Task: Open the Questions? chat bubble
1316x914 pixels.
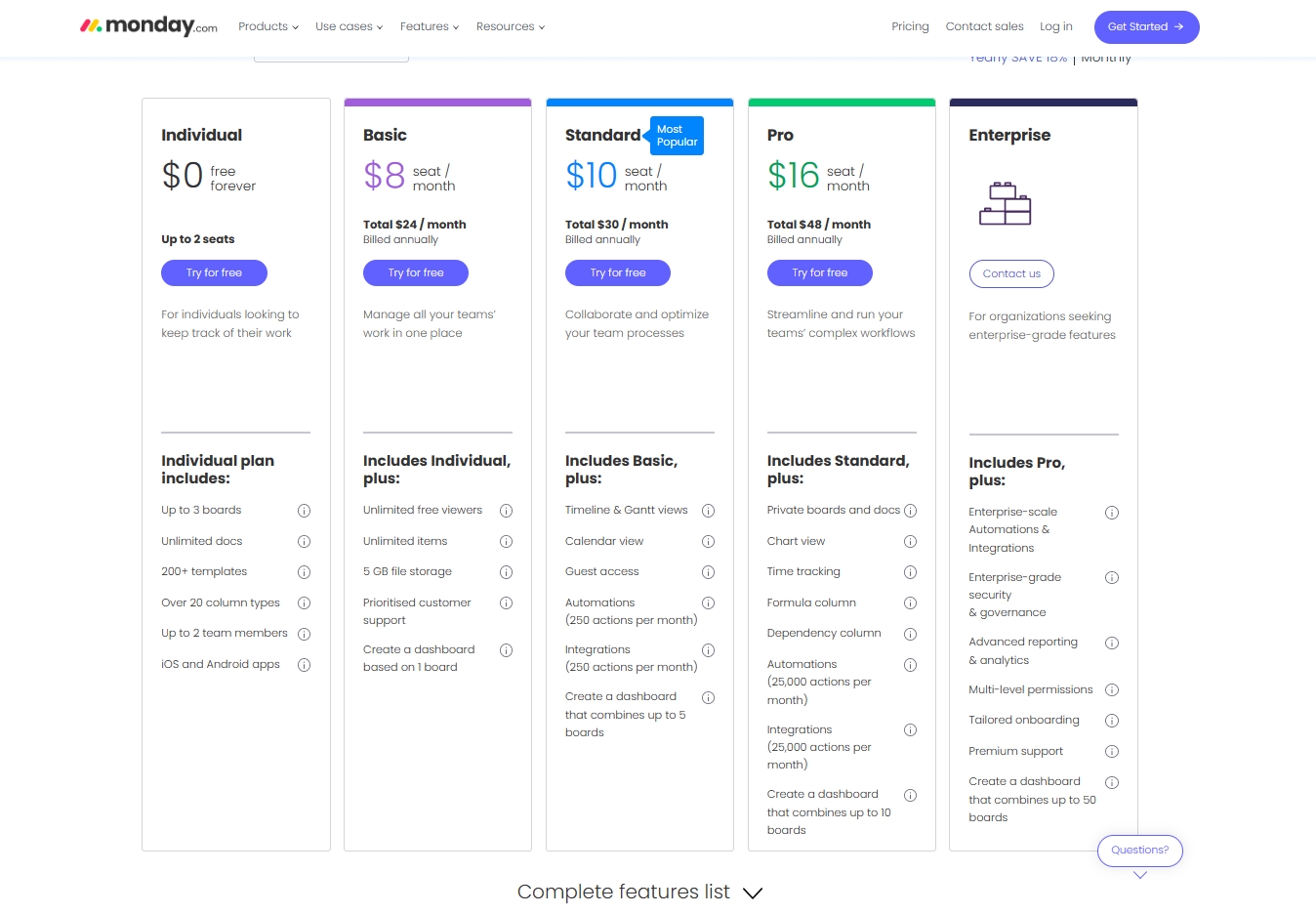Action: click(x=1139, y=851)
